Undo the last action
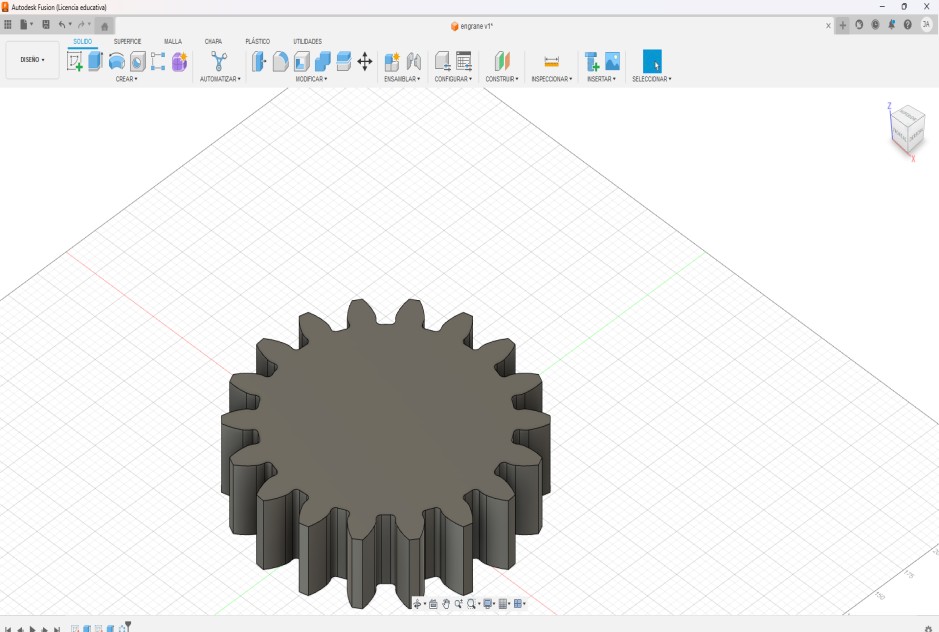 tap(62, 25)
